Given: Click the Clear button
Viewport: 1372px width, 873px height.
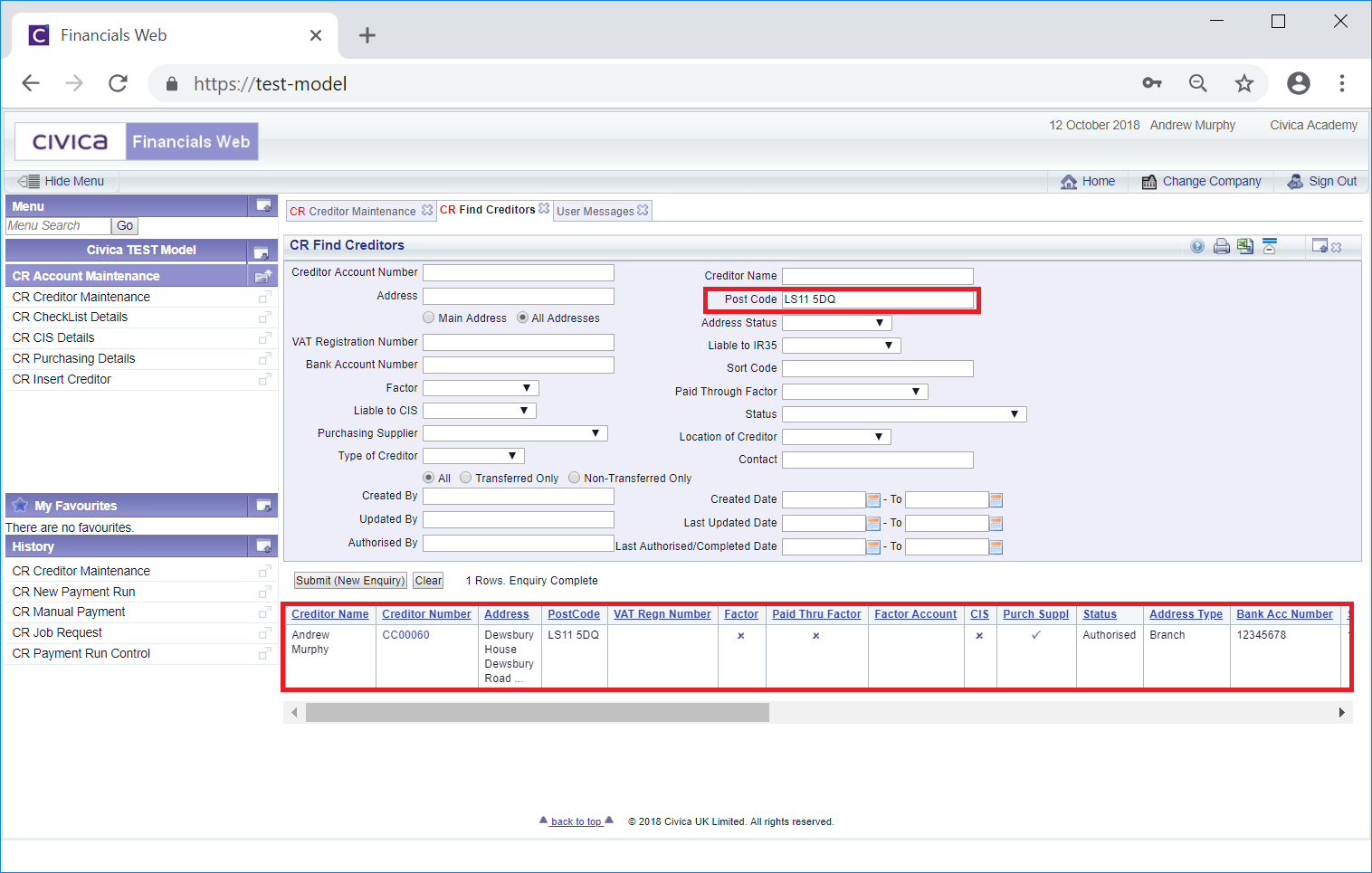Looking at the screenshot, I should (429, 581).
